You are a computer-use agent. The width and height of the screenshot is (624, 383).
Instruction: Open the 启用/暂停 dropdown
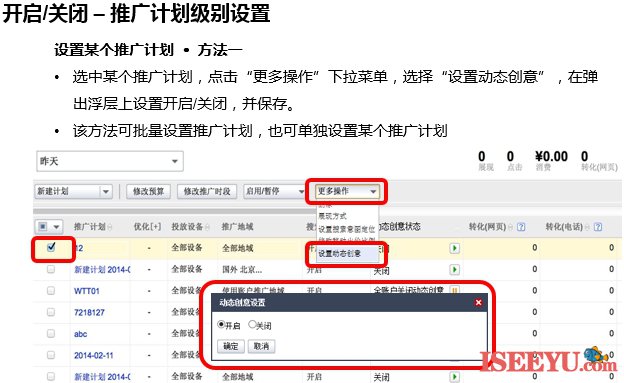click(275, 192)
